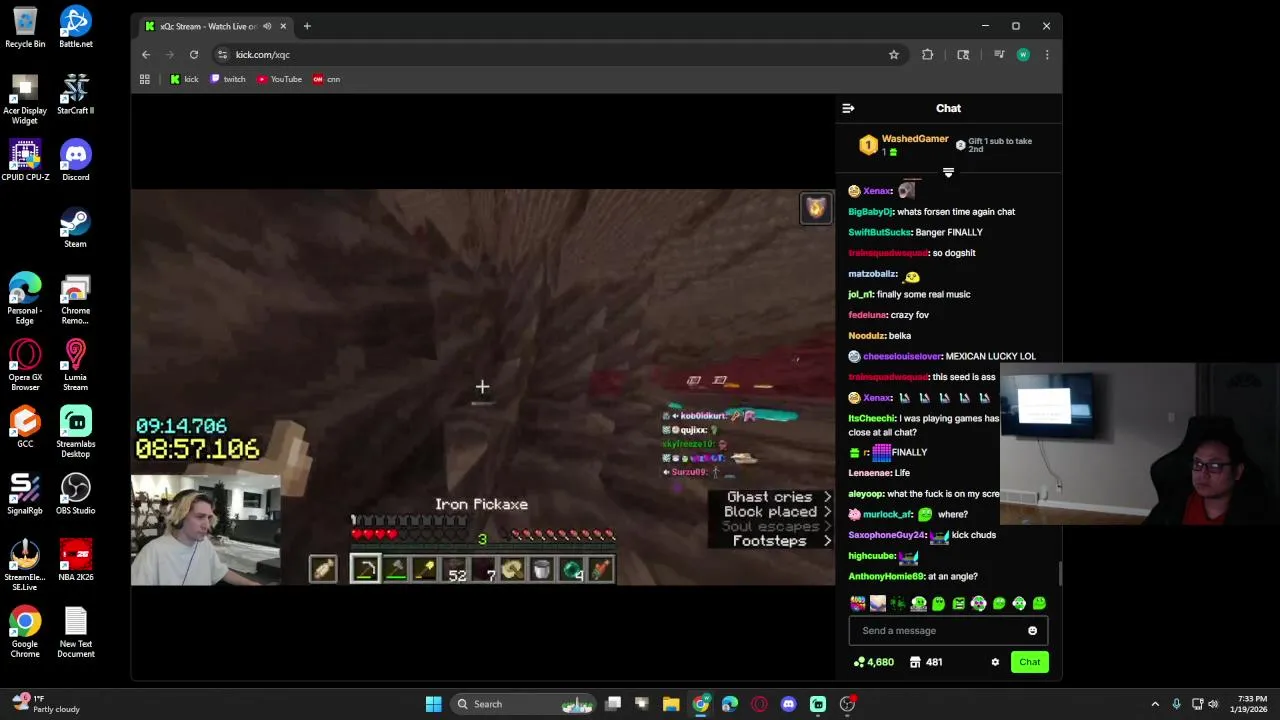
Task: Open the cnn bookmark
Action: point(326,79)
